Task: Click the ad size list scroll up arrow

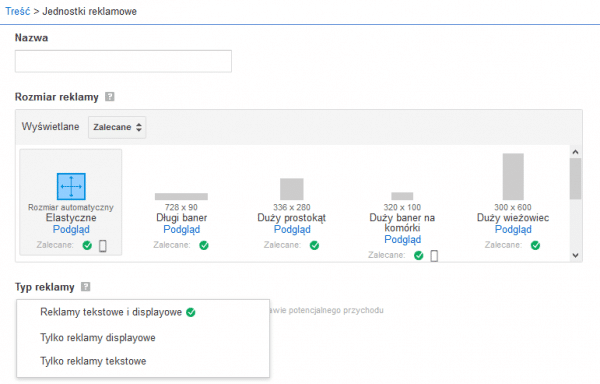Action: (x=575, y=152)
